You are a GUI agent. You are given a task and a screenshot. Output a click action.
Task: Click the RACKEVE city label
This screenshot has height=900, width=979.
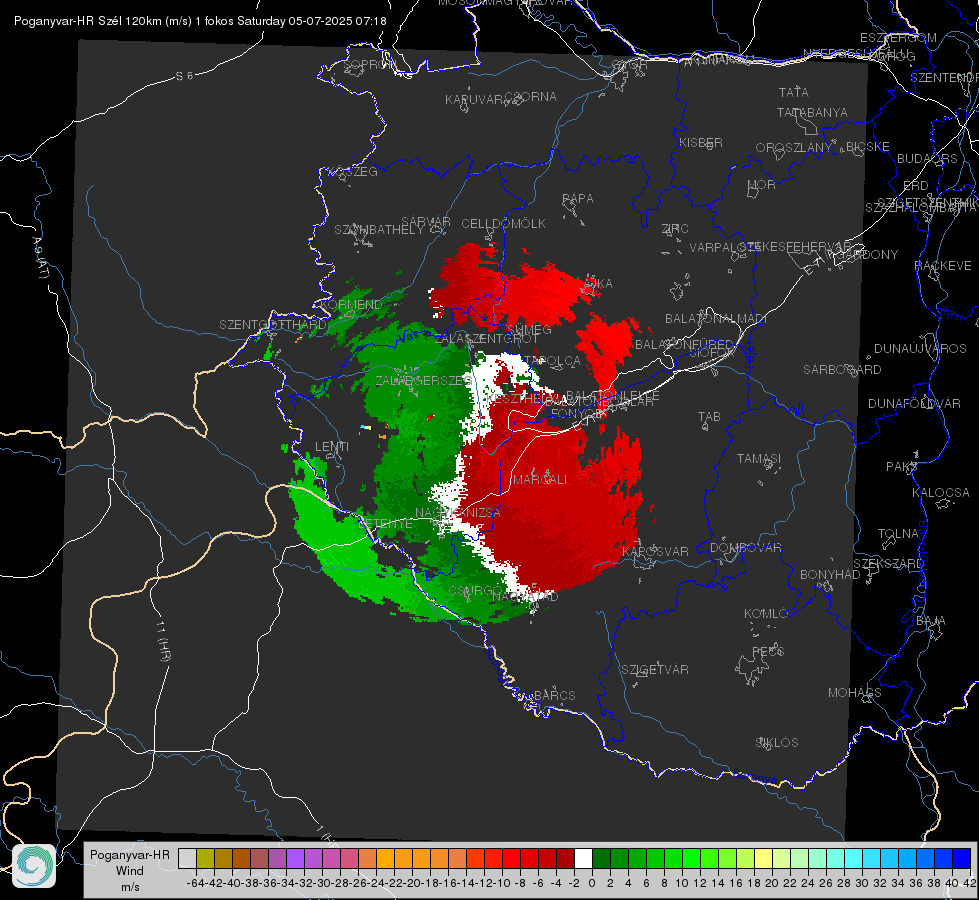click(x=943, y=266)
